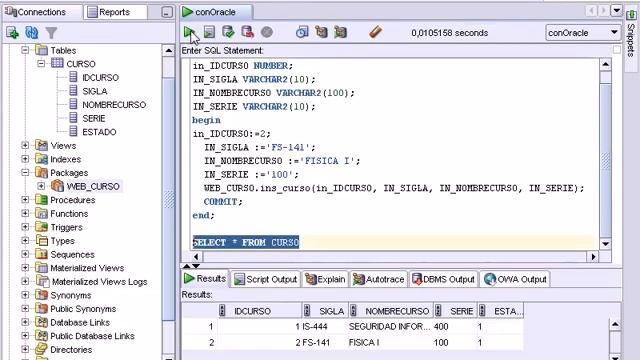Select the Materialized Views Logs node
640x360 pixels.
99,282
